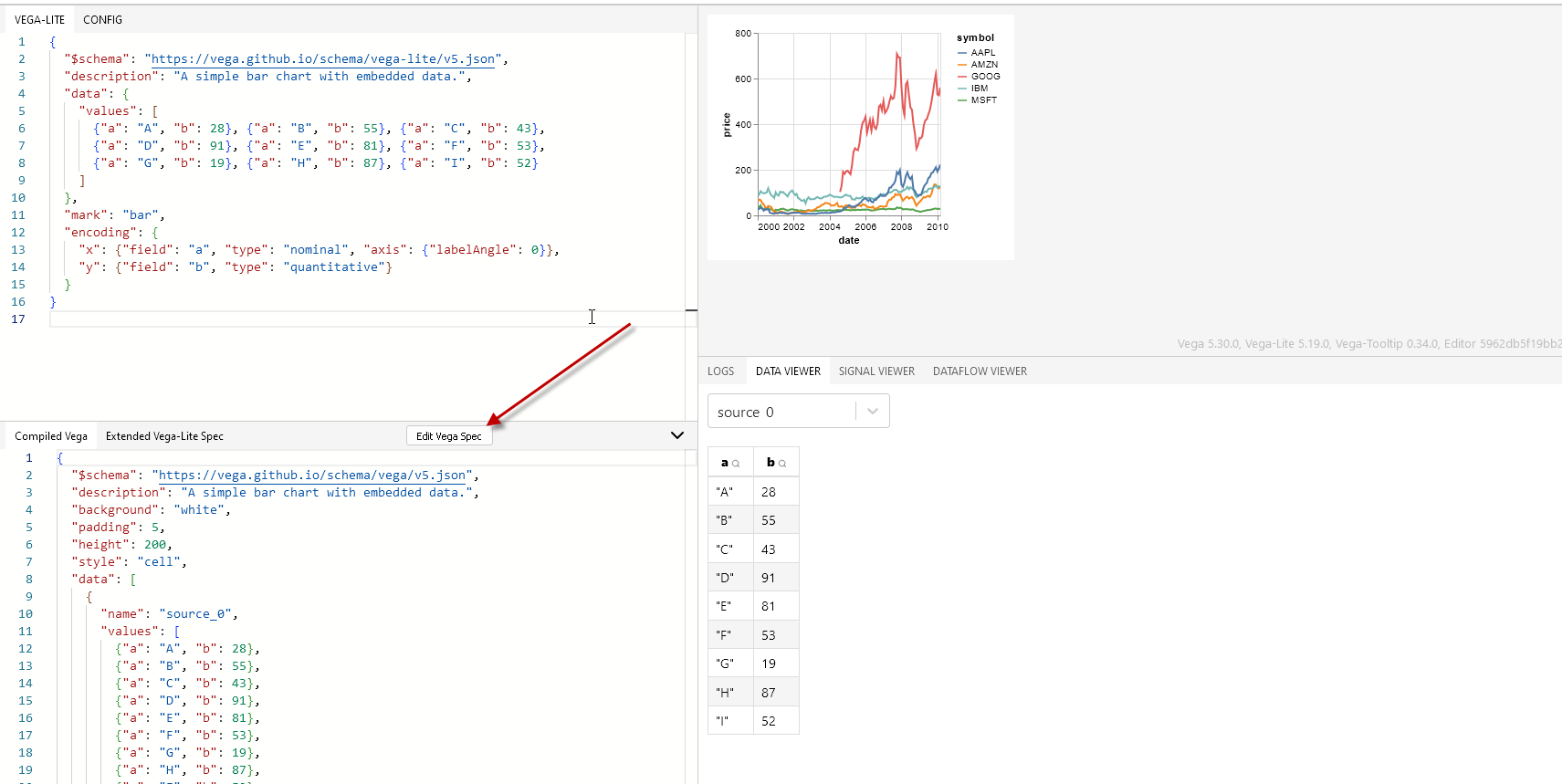
Task: Show the DATAFLOW VIEWER tab
Action: (980, 371)
